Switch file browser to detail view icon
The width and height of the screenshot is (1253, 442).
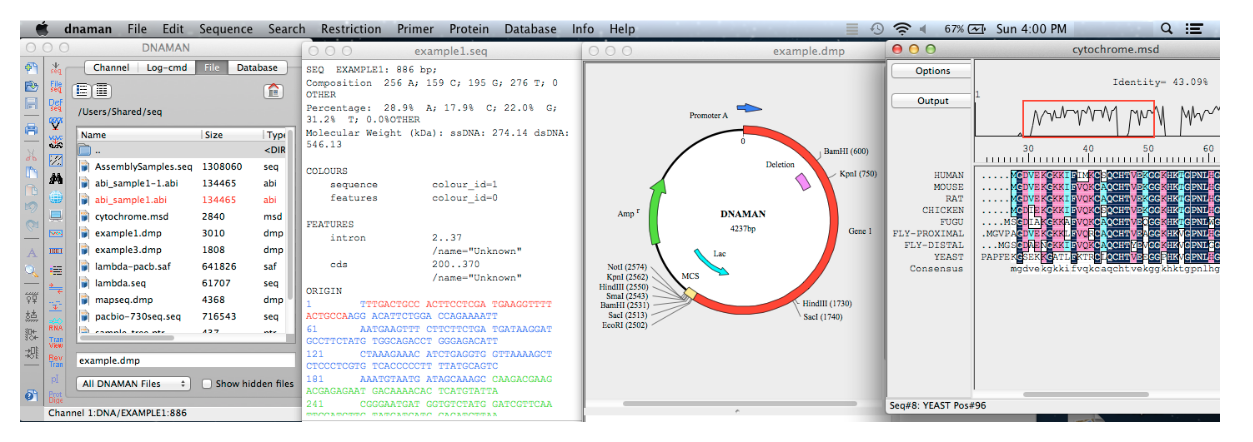pos(102,90)
